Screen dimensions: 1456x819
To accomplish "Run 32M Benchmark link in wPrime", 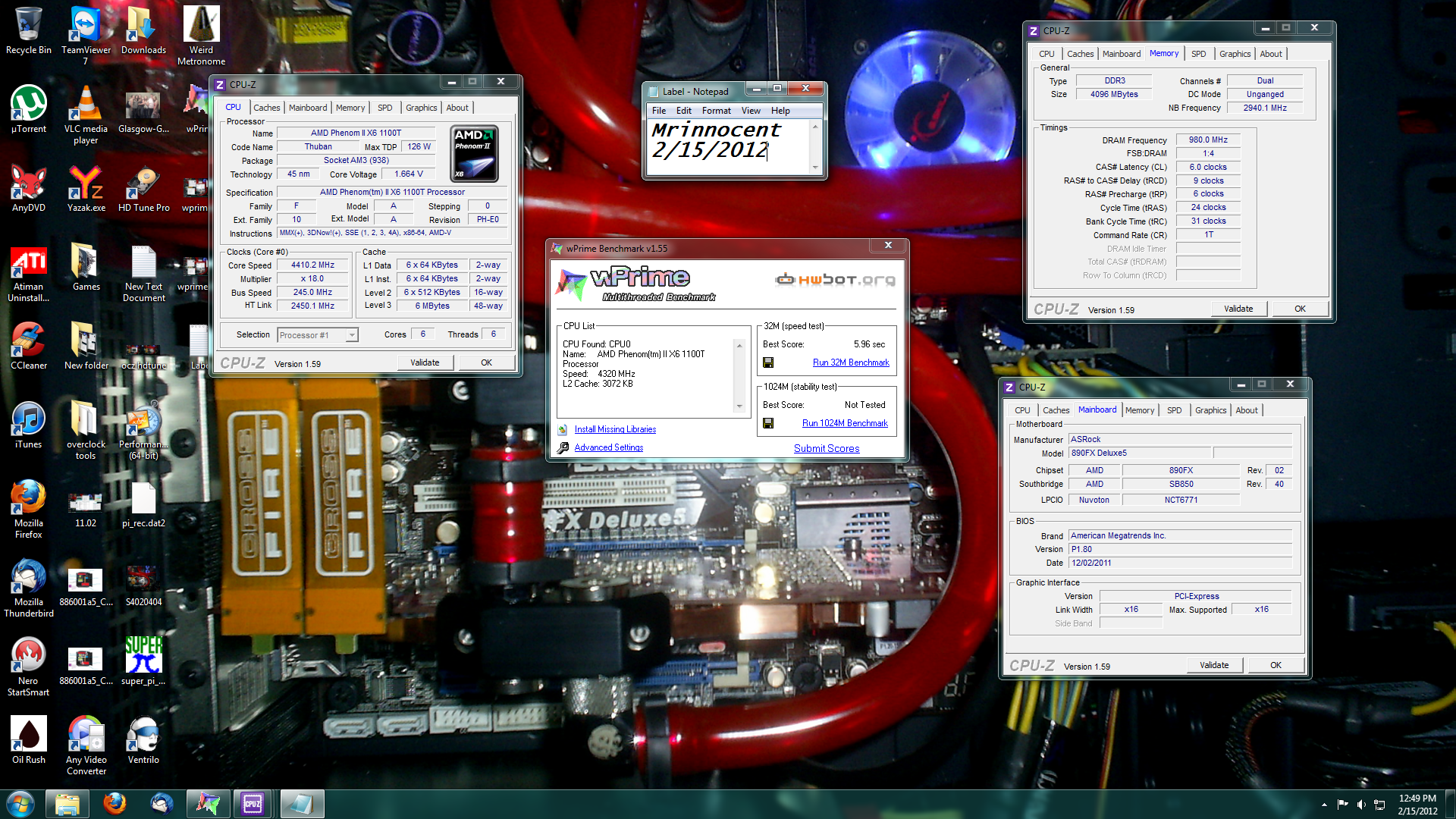I will 851,362.
